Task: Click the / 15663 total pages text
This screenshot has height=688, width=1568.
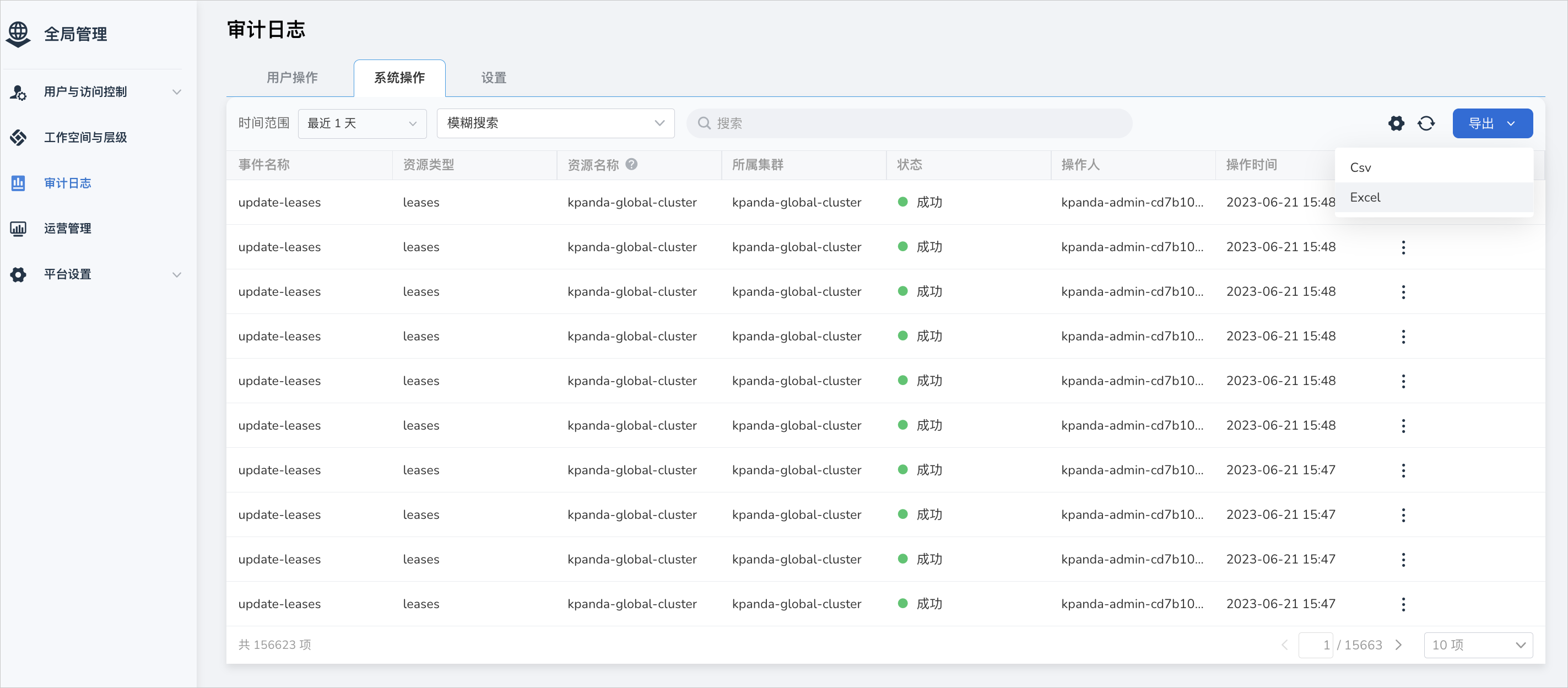Action: [x=1360, y=645]
